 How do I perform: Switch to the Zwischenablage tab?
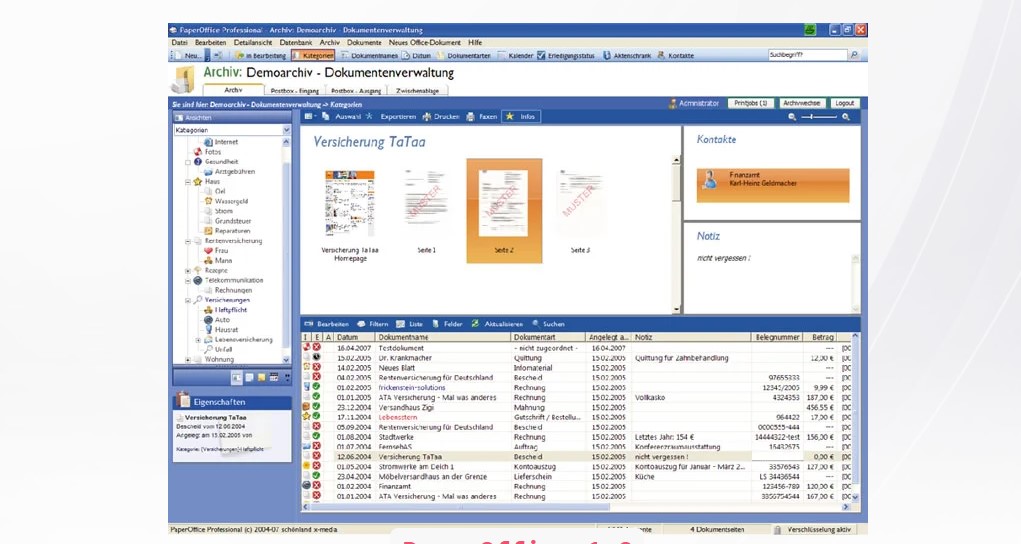pos(417,91)
